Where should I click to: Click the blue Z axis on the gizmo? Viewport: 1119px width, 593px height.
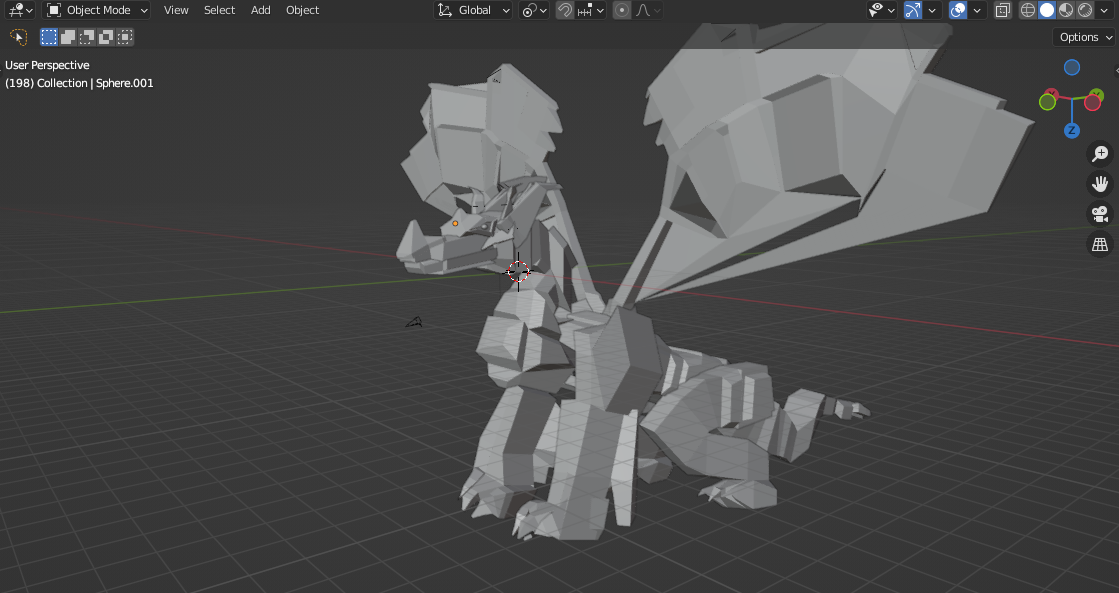click(x=1071, y=131)
